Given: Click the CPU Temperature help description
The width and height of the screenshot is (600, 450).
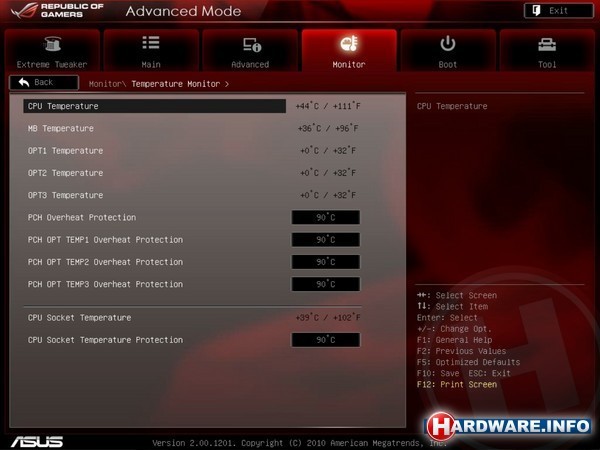Looking at the screenshot, I should (x=452, y=106).
